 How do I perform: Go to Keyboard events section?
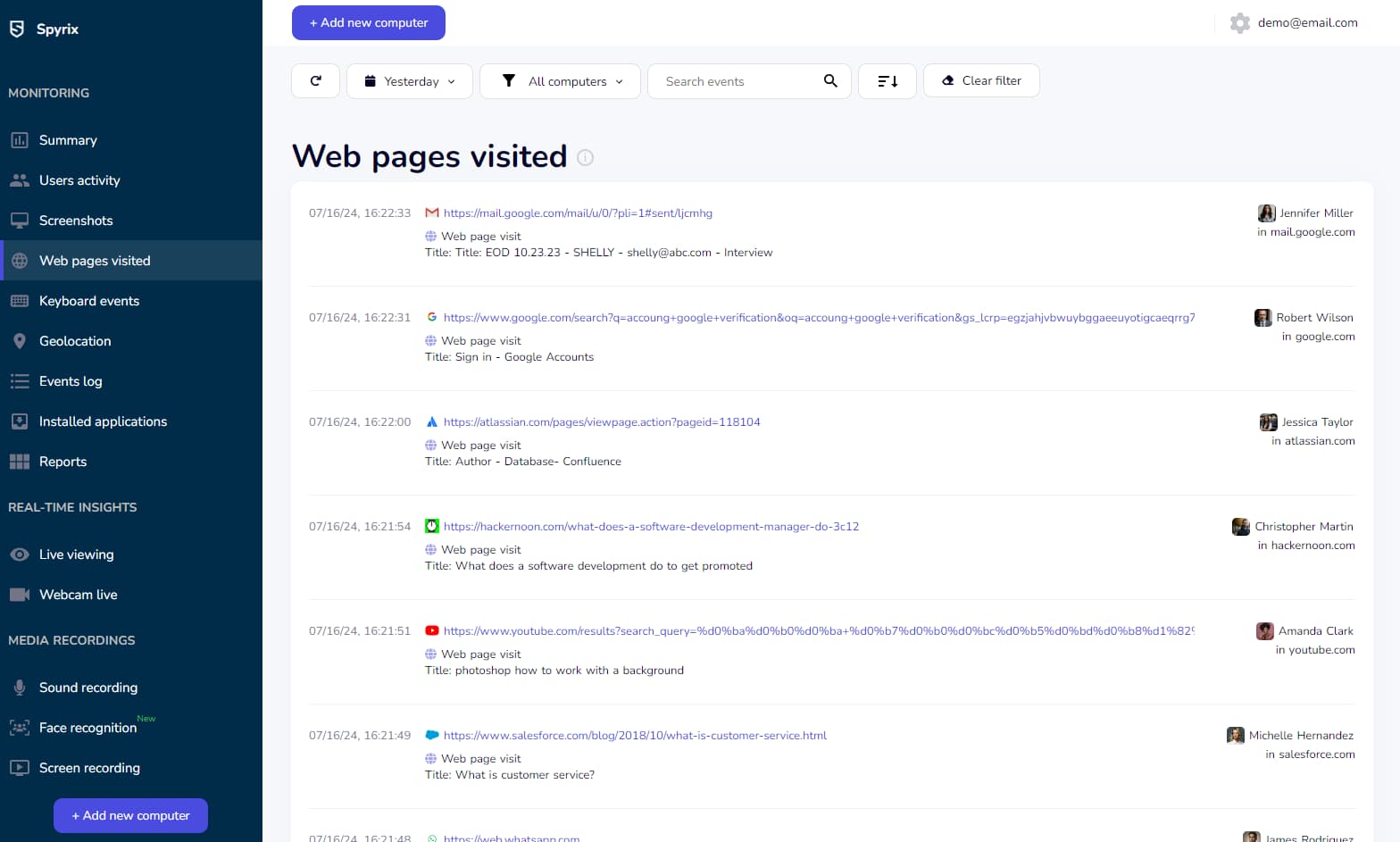coord(89,301)
